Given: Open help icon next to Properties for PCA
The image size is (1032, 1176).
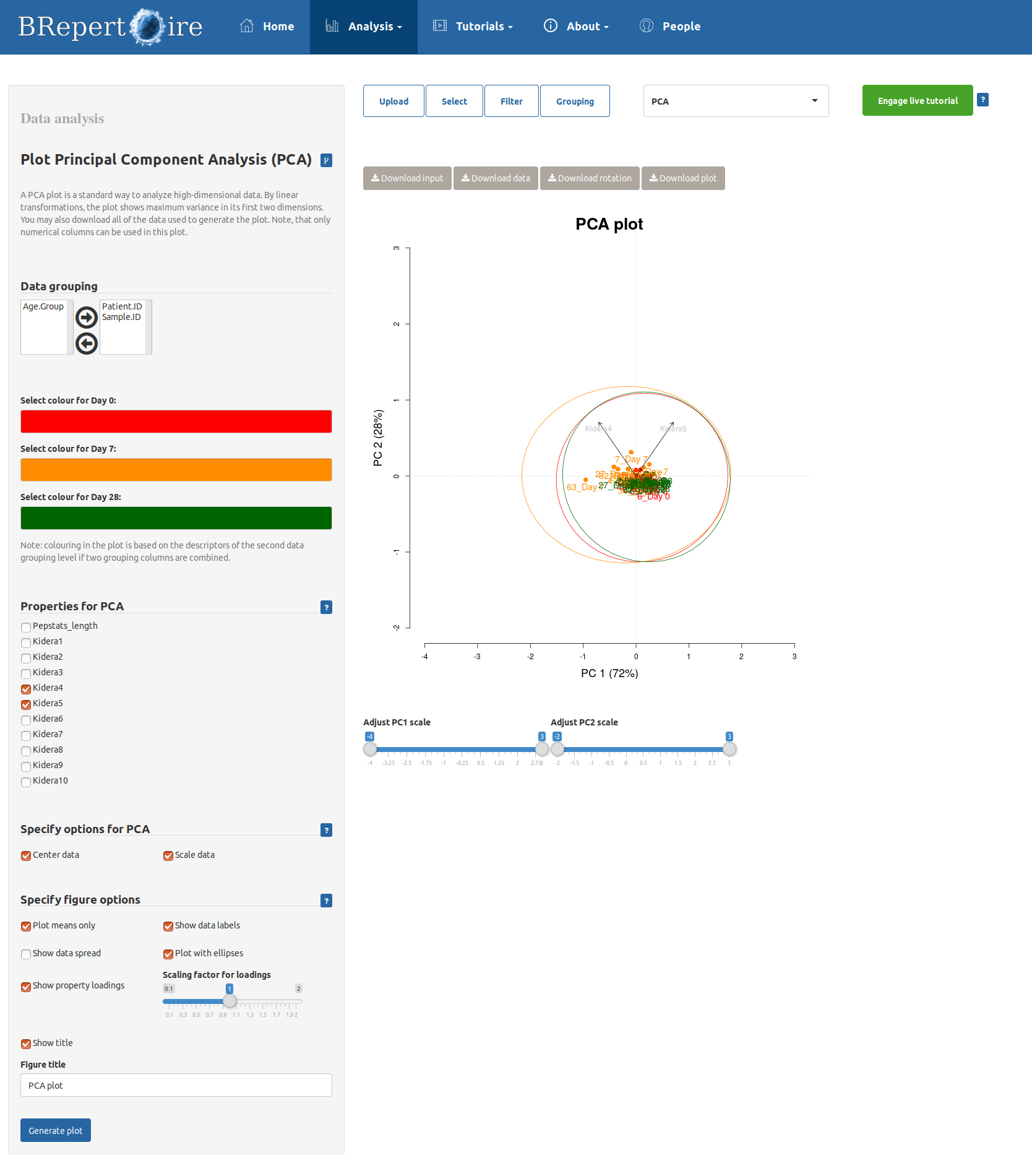Looking at the screenshot, I should [x=326, y=607].
